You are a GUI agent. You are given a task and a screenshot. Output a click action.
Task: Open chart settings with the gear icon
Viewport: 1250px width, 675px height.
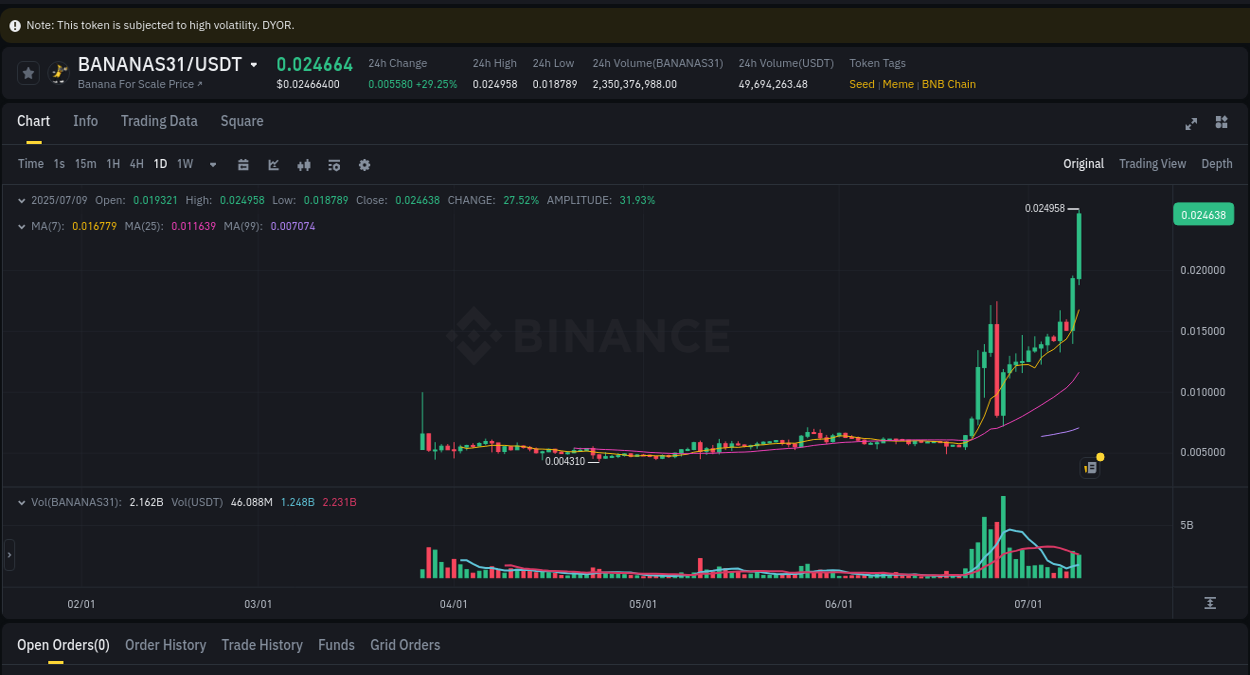[364, 164]
